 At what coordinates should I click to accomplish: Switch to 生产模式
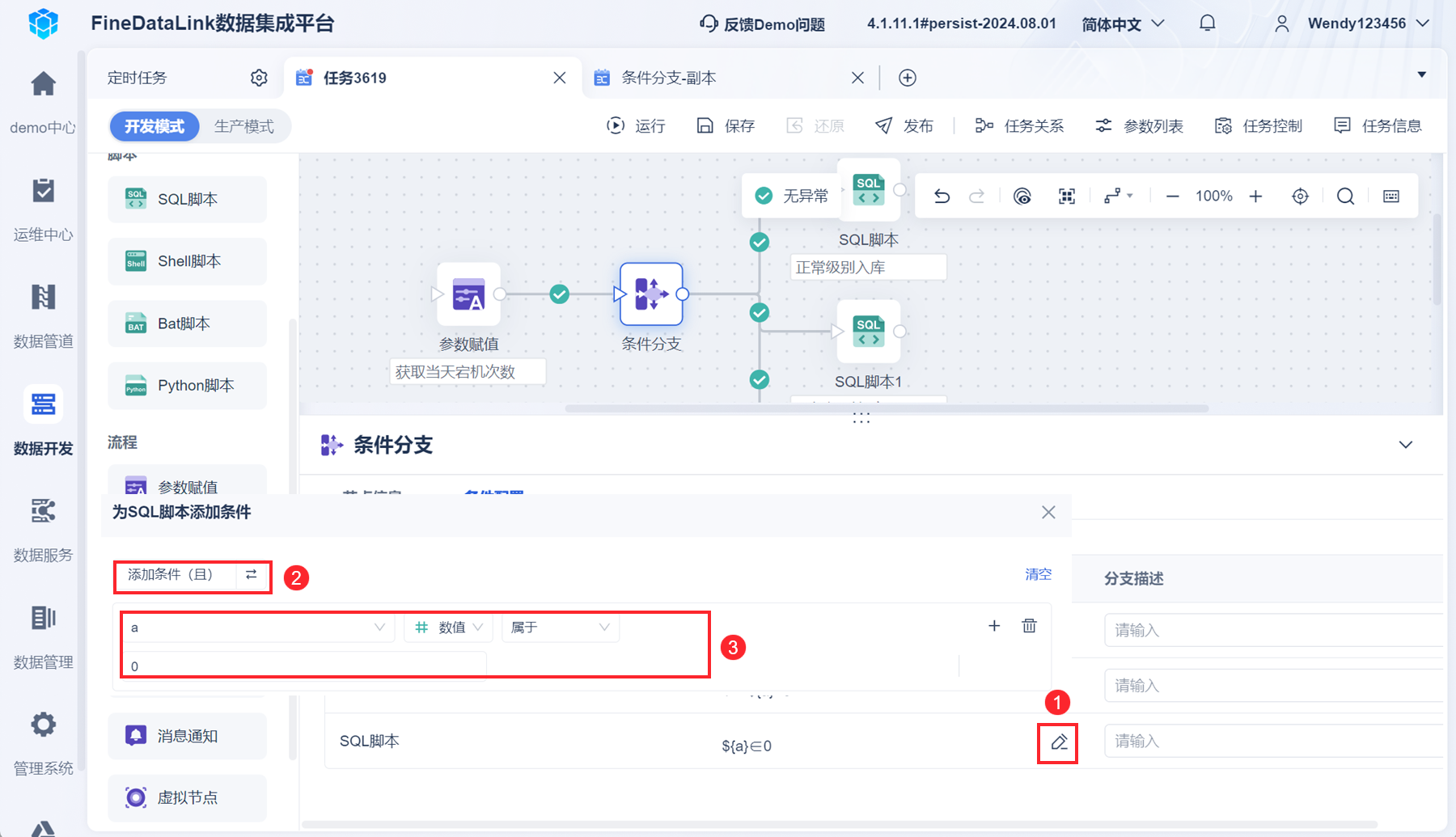(244, 126)
